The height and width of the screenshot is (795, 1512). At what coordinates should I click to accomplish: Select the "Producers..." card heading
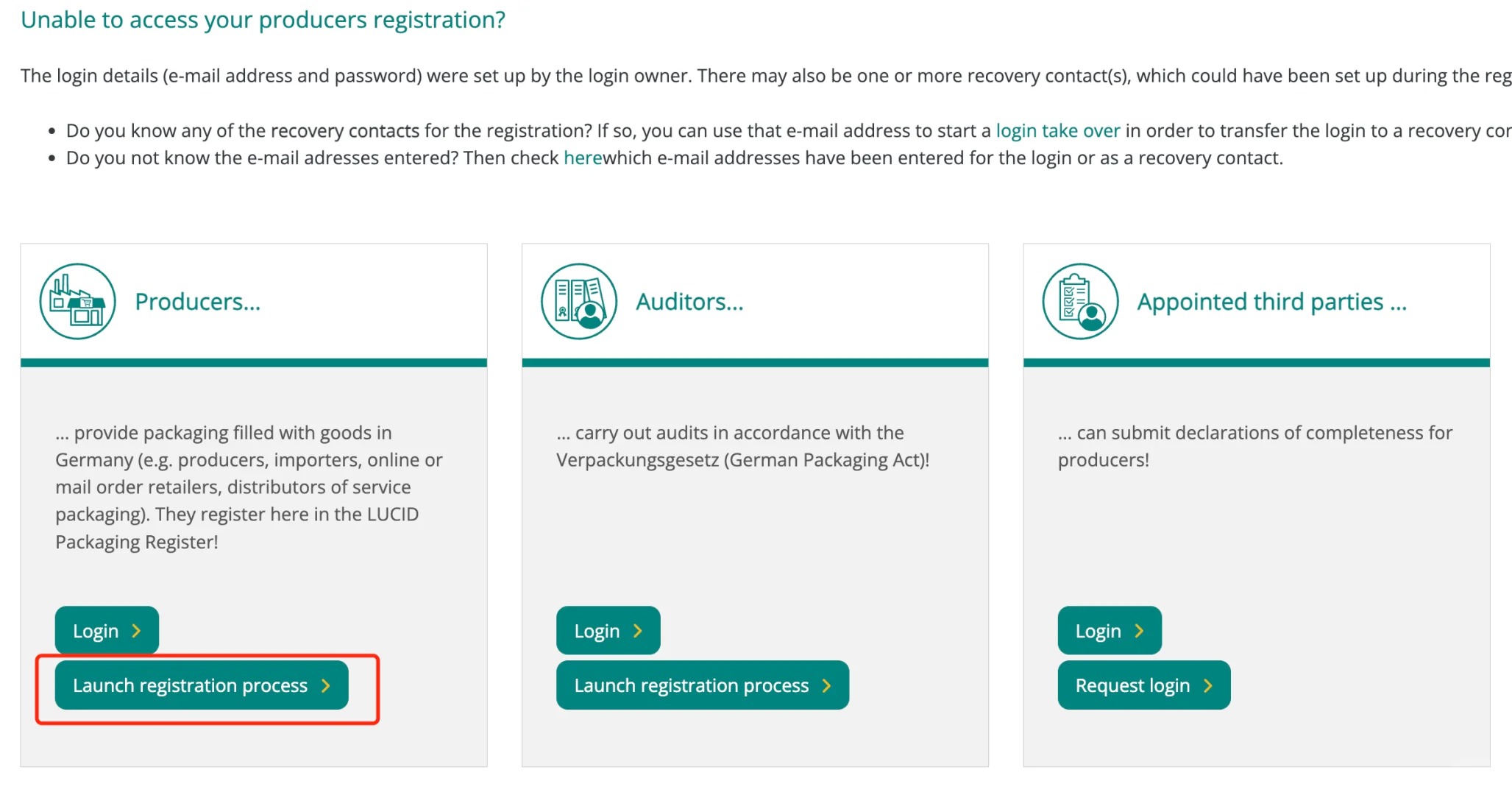coord(197,302)
